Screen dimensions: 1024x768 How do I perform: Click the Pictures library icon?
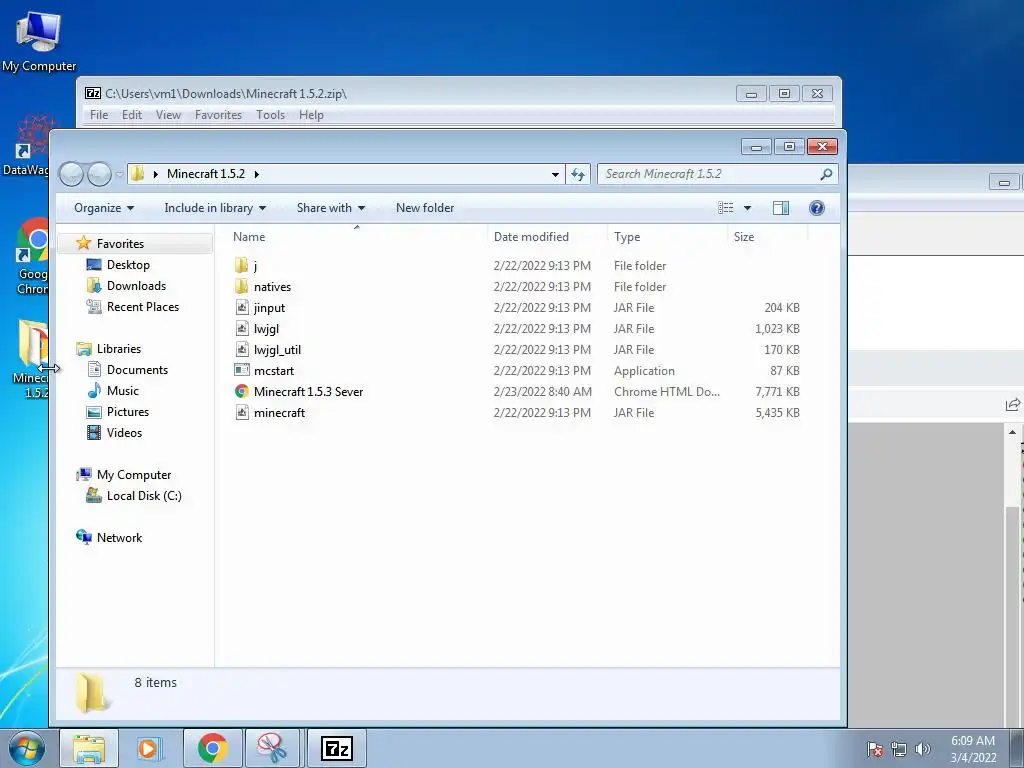(x=94, y=411)
